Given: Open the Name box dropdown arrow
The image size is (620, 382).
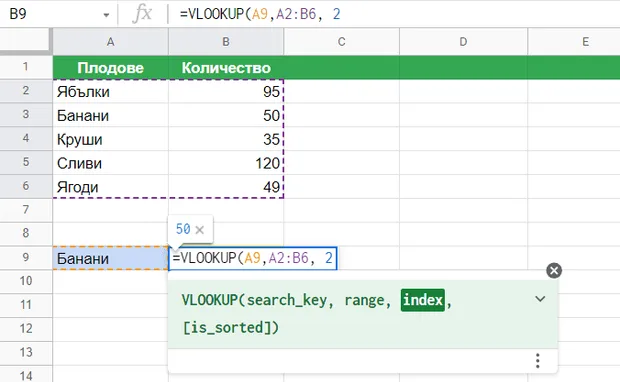Looking at the screenshot, I should pos(106,15).
